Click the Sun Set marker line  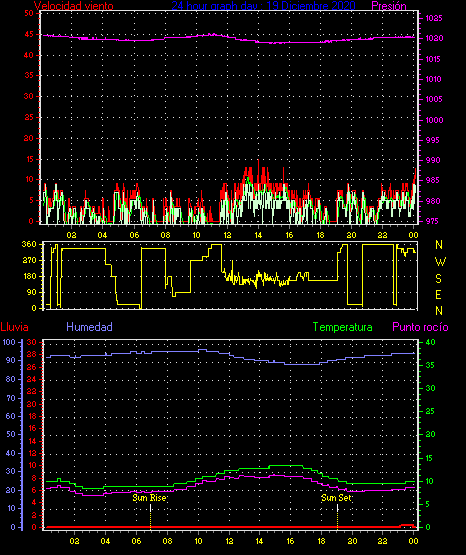tap(337, 516)
